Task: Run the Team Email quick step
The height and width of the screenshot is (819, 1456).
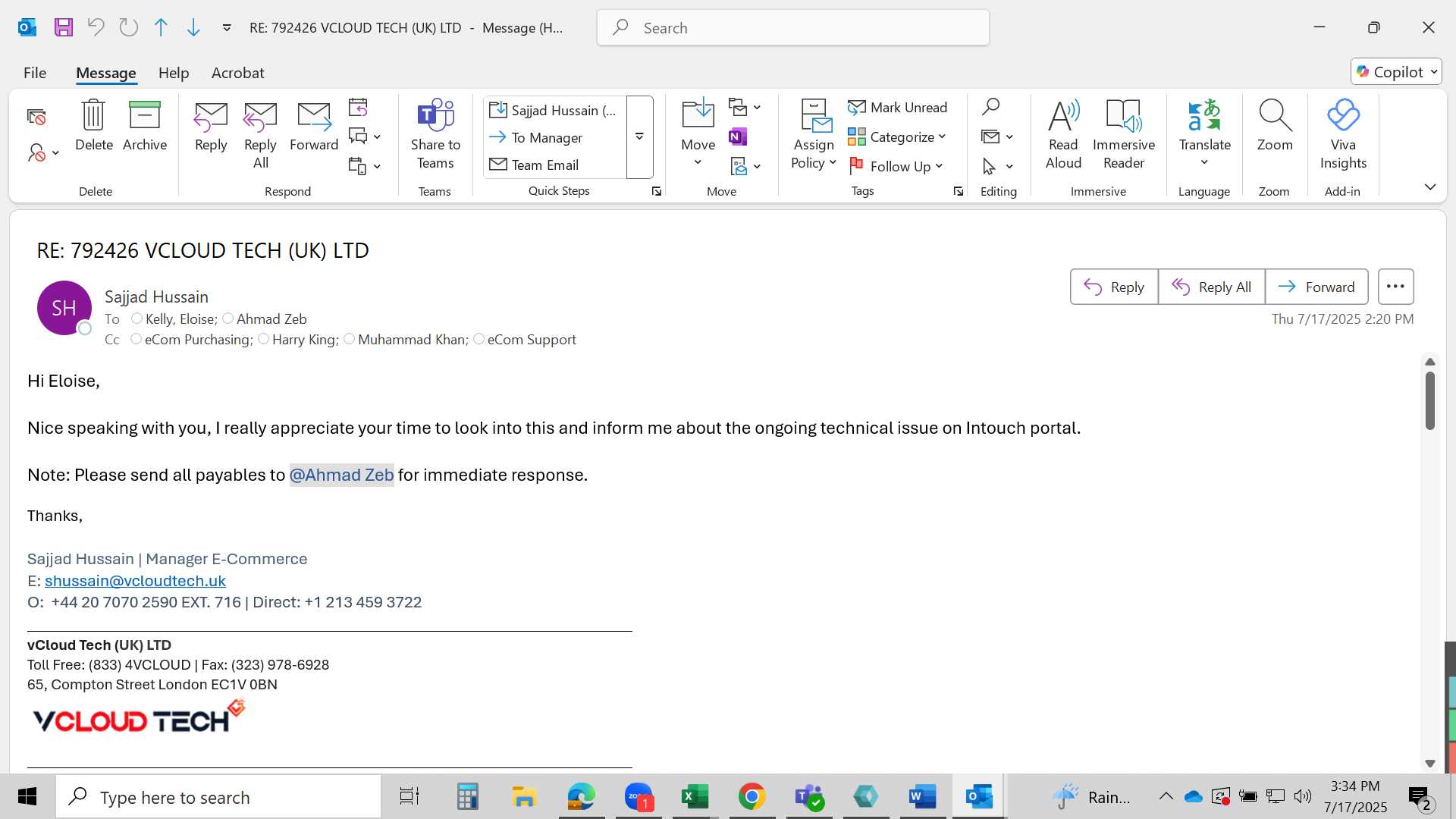Action: click(x=556, y=165)
